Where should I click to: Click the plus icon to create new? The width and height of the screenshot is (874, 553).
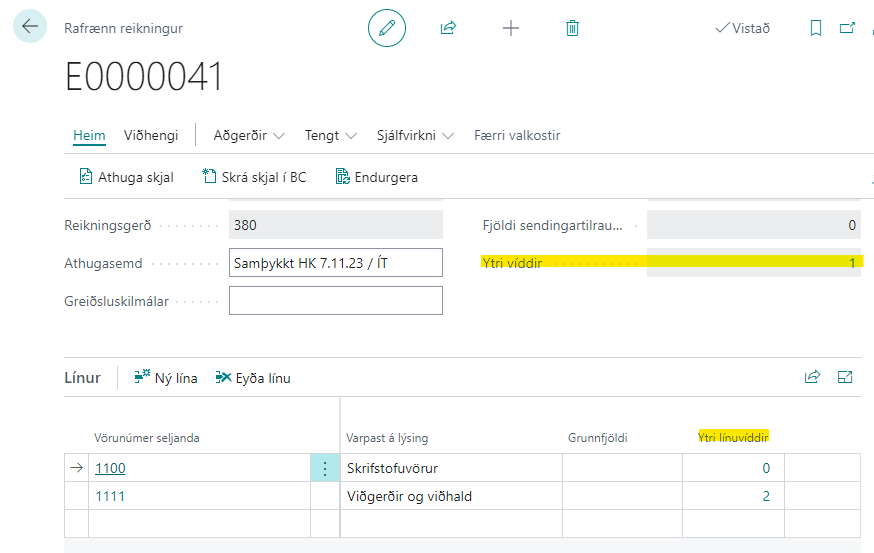[x=511, y=28]
